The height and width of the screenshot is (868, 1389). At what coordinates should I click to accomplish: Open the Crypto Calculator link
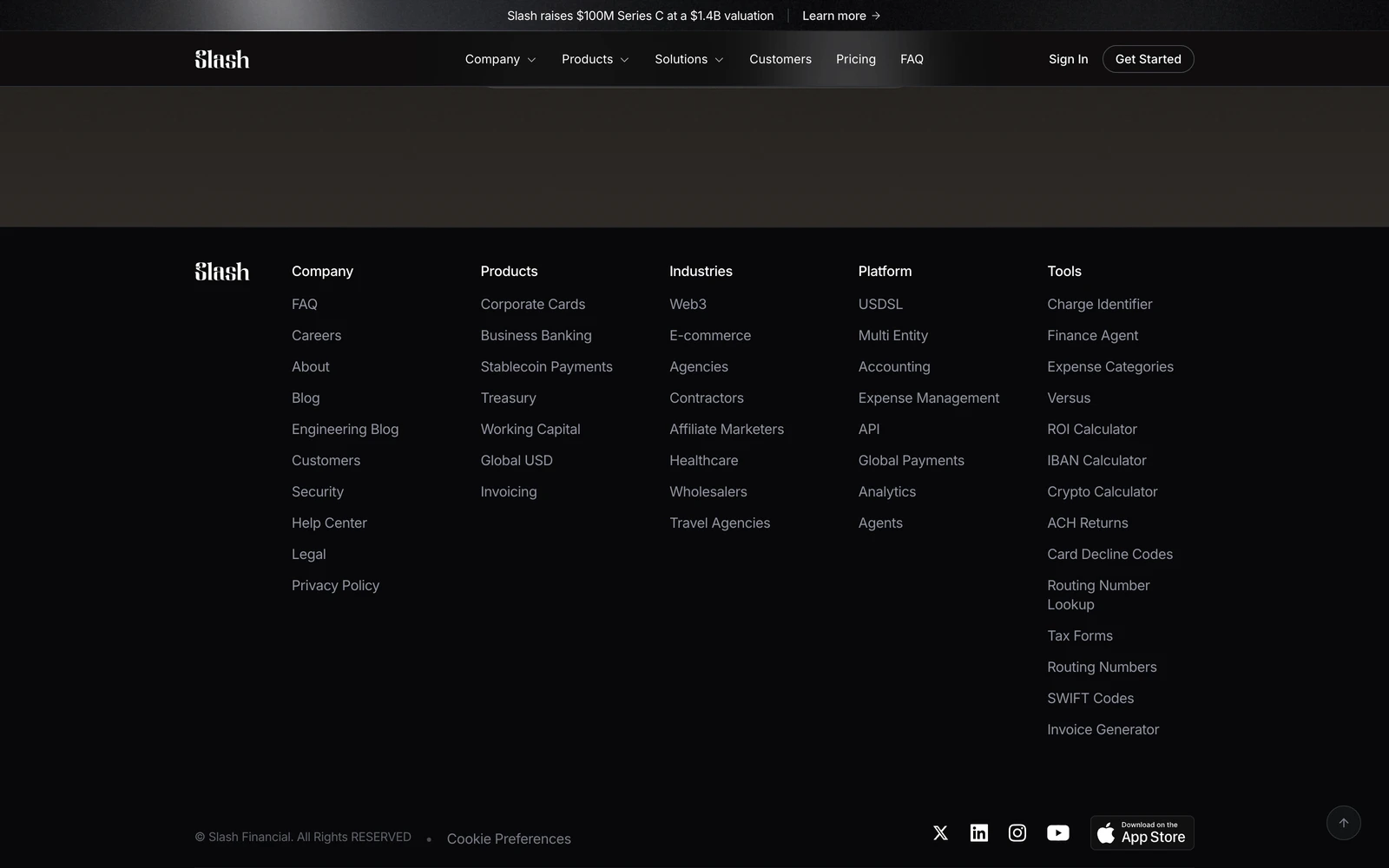click(1103, 491)
